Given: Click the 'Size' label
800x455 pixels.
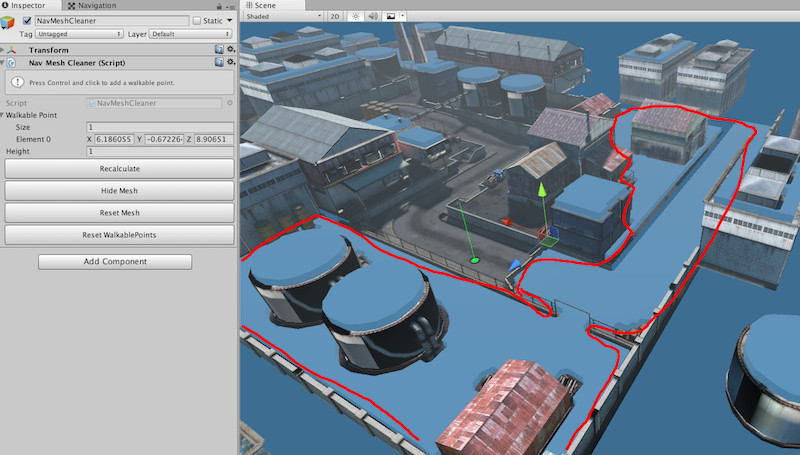Looking at the screenshot, I should coord(23,127).
